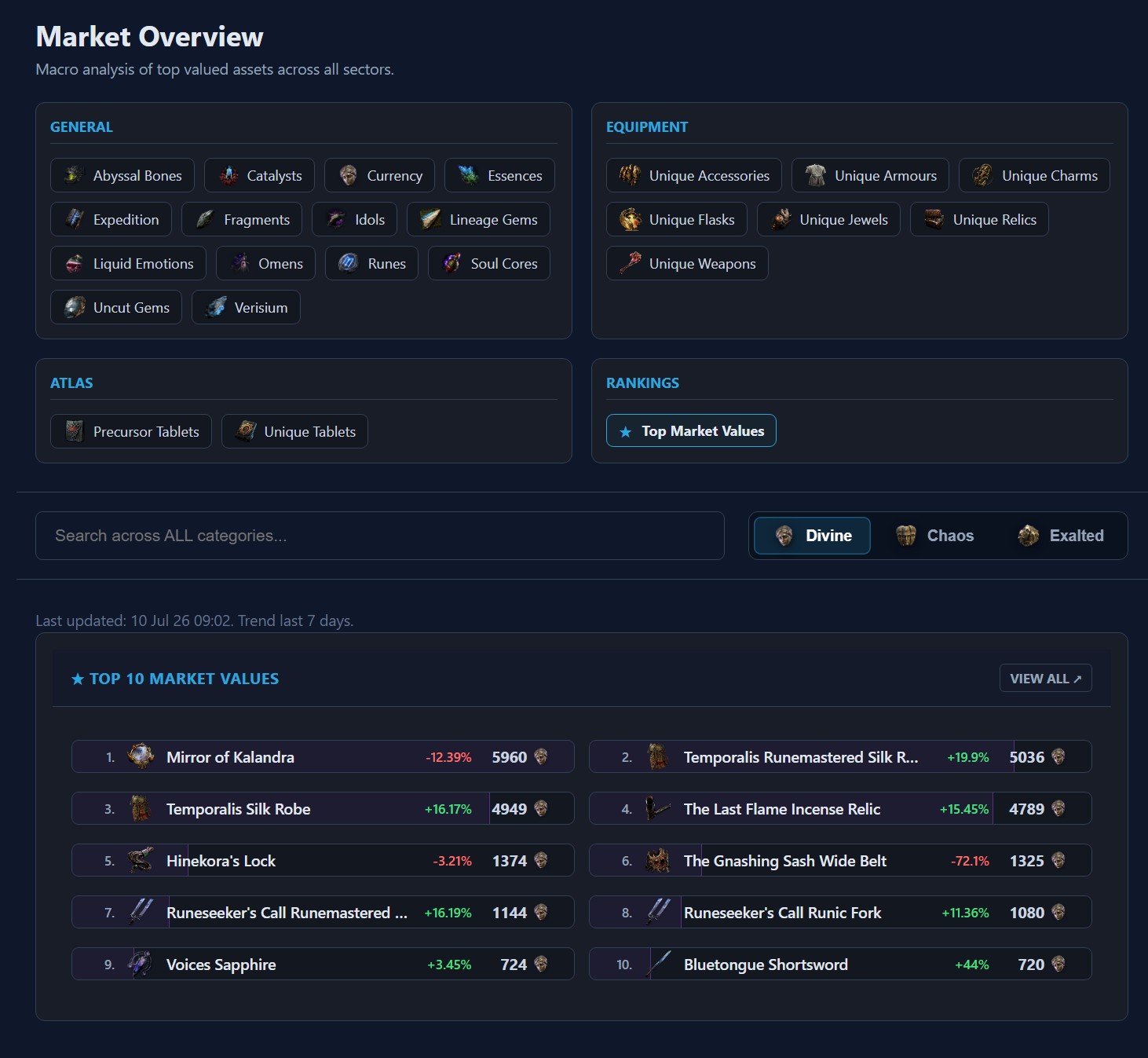The width and height of the screenshot is (1148, 1058).
Task: Click the Temporalis Silk Robe item icon
Action: pos(141,808)
